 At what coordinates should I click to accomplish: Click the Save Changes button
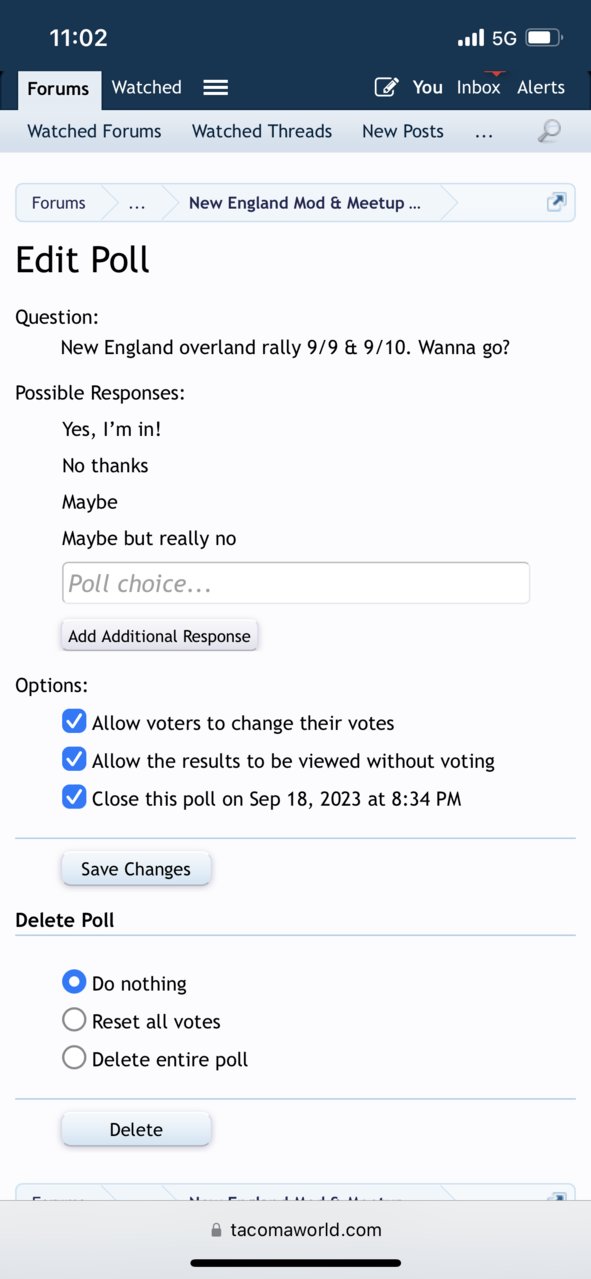tap(136, 869)
